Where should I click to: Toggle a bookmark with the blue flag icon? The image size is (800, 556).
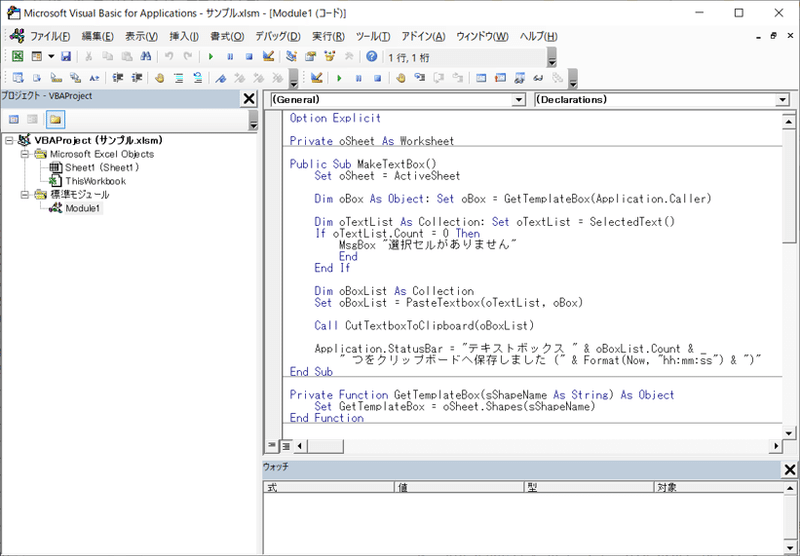pos(220,78)
